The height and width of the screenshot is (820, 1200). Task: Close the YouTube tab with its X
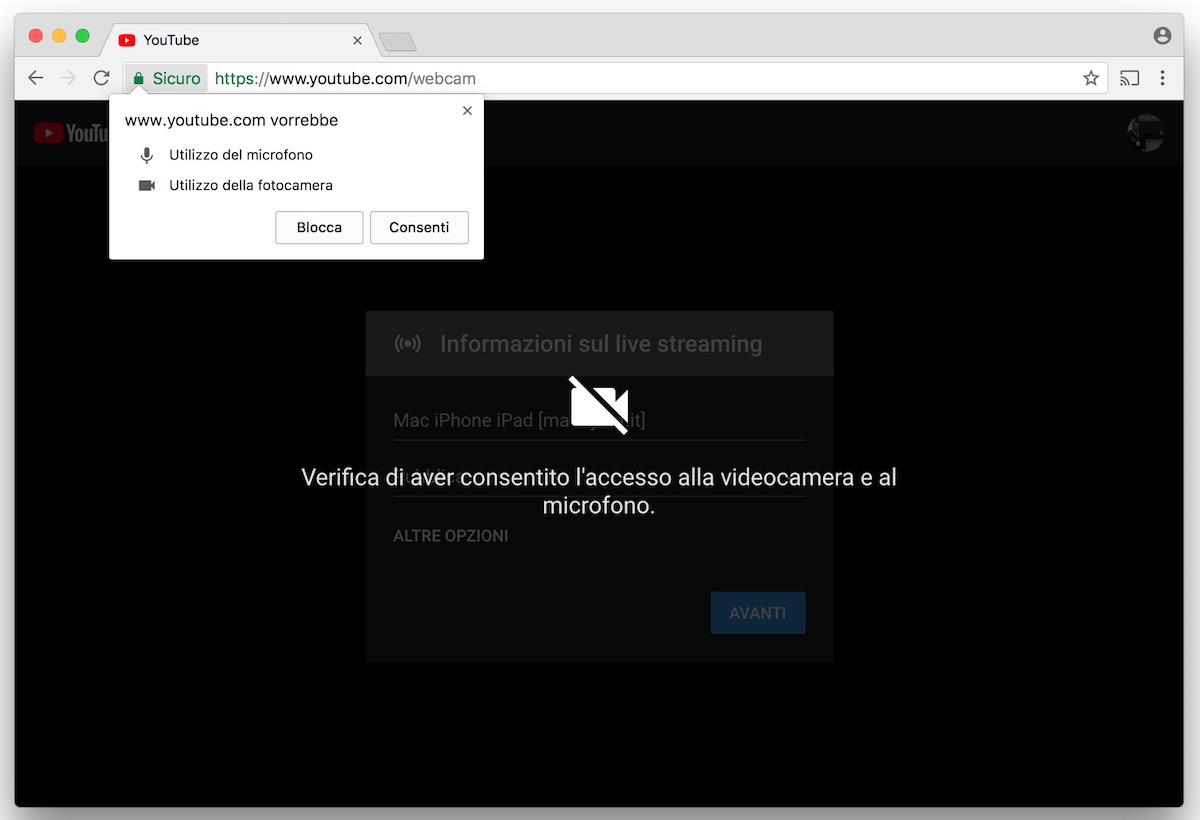(x=358, y=40)
